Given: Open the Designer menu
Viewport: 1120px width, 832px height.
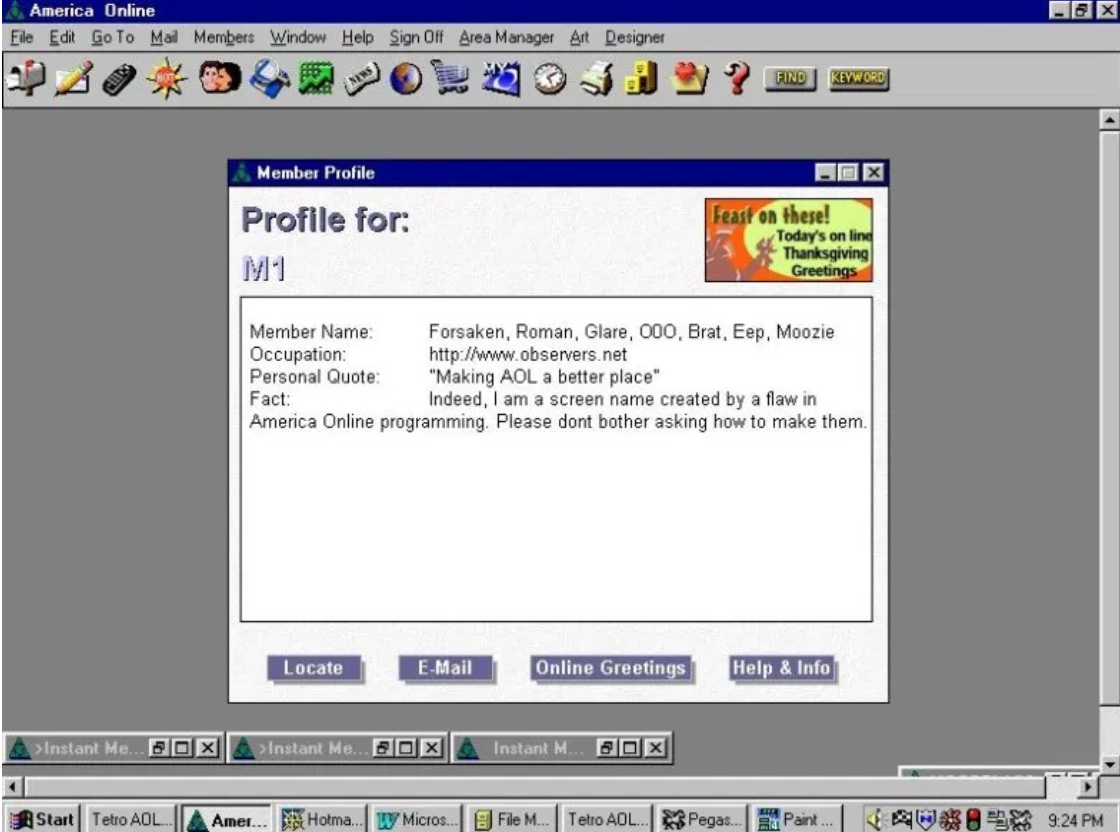Looking at the screenshot, I should 634,37.
